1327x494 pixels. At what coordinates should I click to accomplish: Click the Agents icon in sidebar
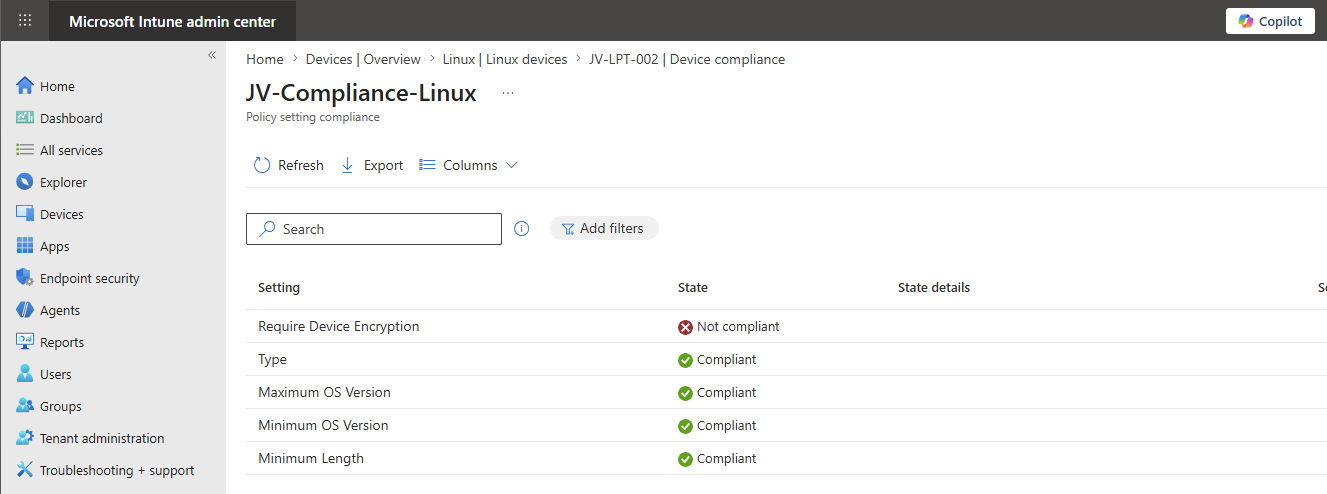25,310
